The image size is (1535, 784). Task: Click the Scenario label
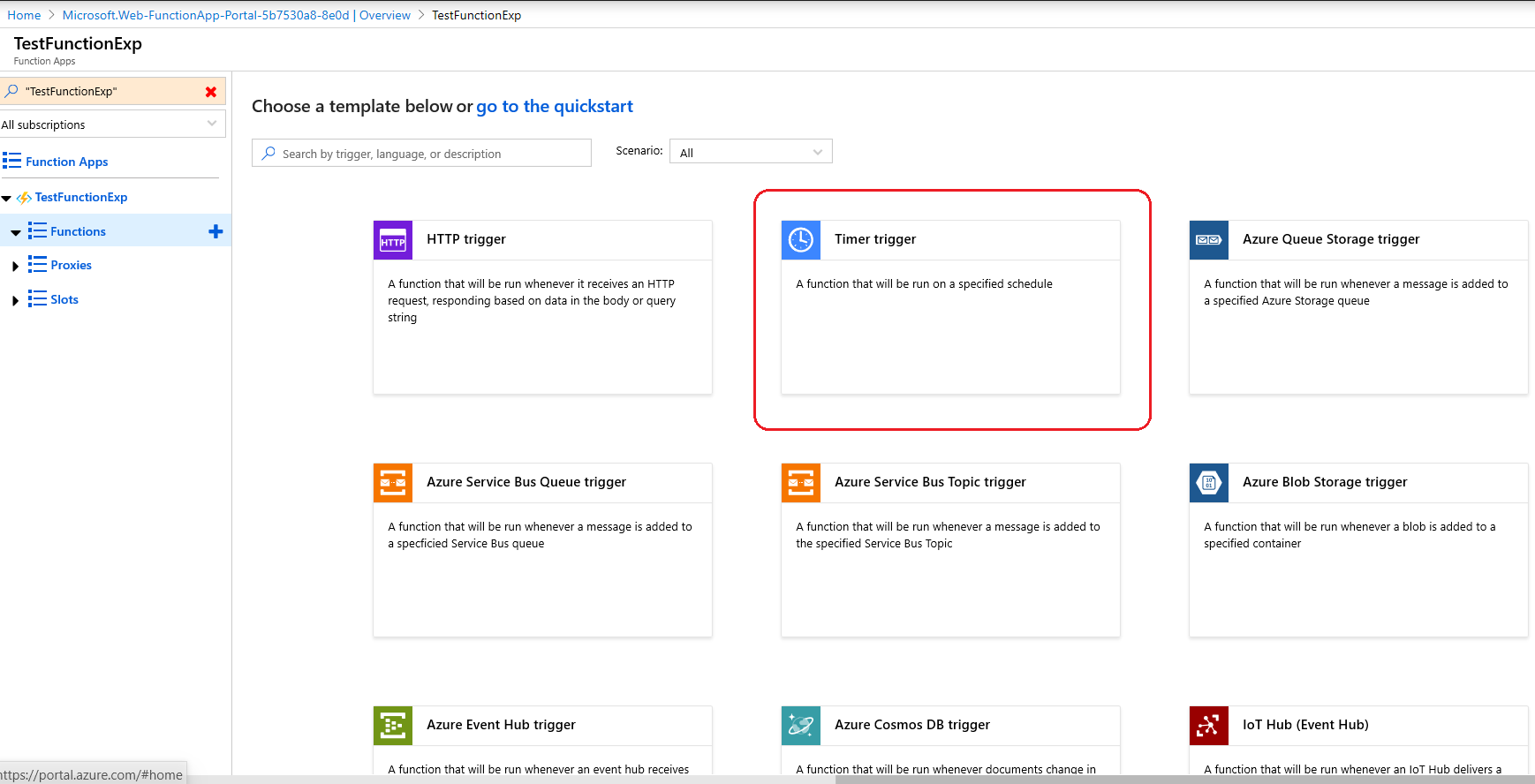coord(639,151)
